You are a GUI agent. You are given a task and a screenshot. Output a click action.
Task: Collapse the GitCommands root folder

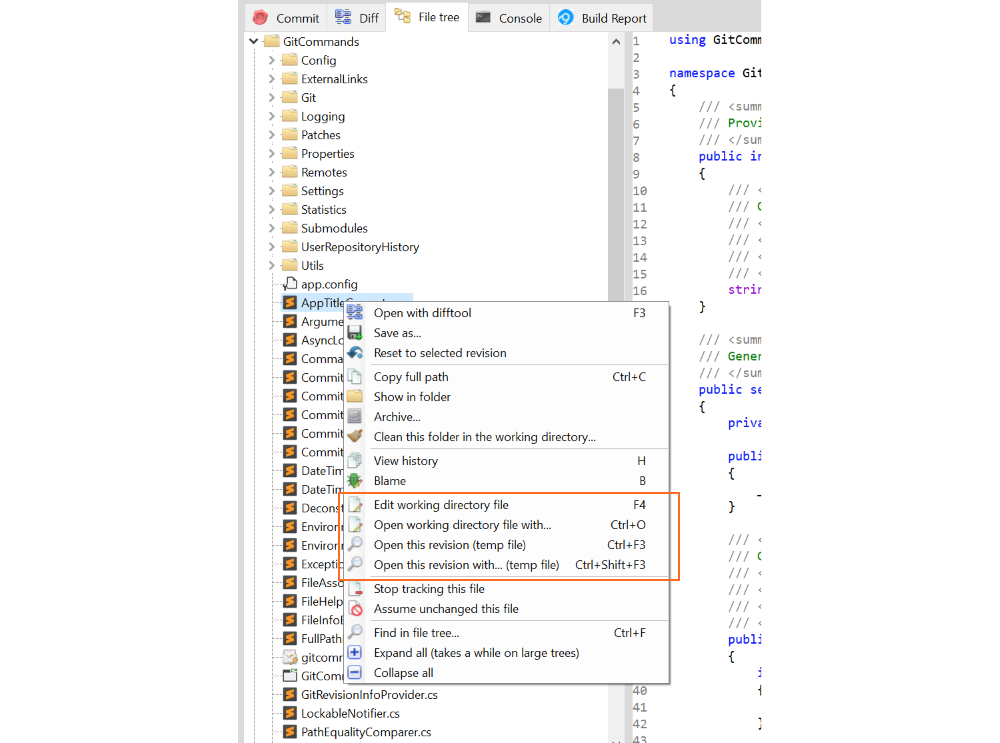coord(253,41)
